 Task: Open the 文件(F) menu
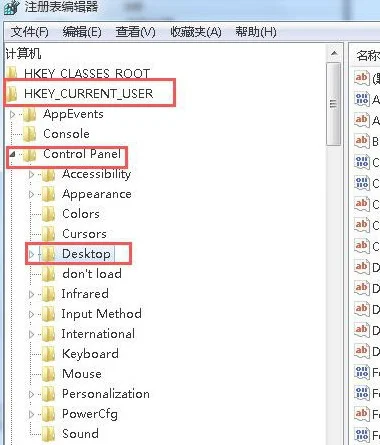tap(30, 32)
